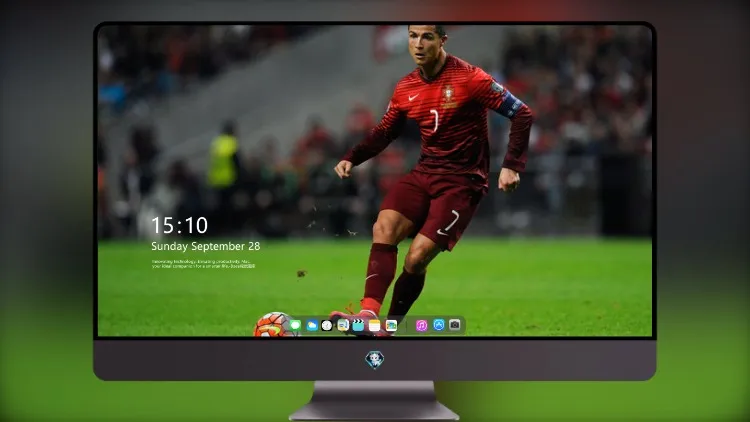Launch the pink Music app in the dock
Image resolution: width=750 pixels, height=422 pixels.
coord(421,325)
